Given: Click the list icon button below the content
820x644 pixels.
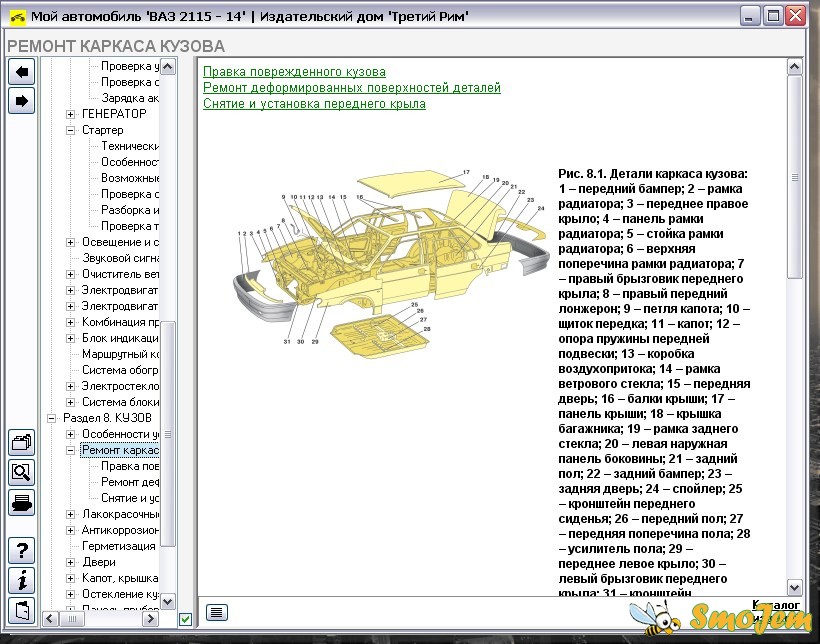Looking at the screenshot, I should (217, 612).
